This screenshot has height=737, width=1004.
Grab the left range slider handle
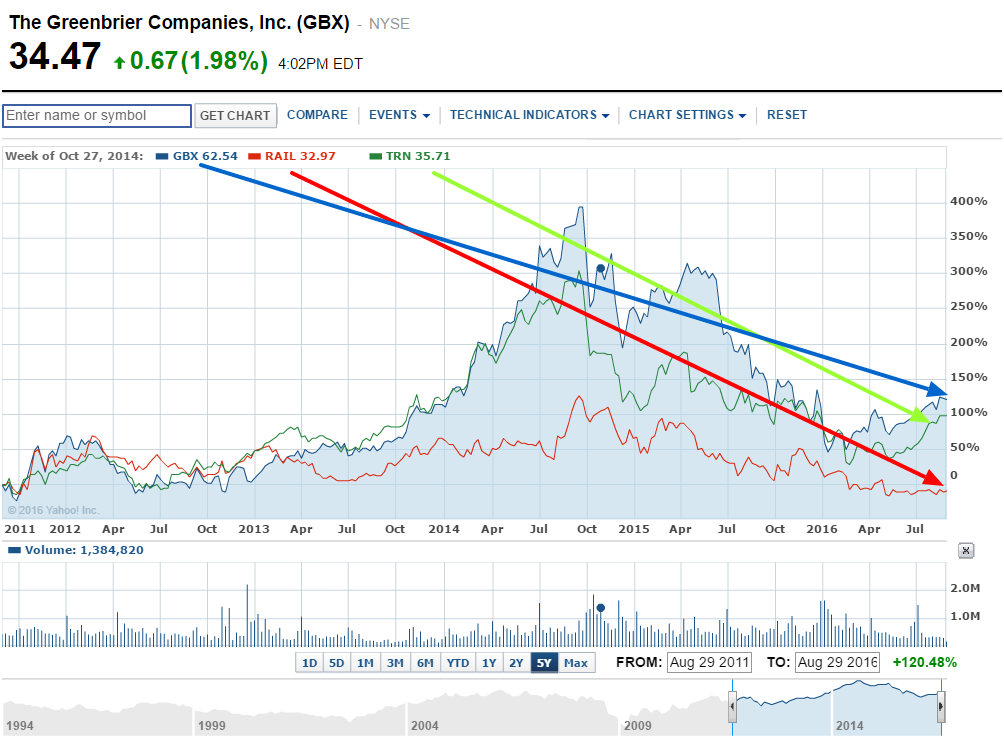(733, 707)
